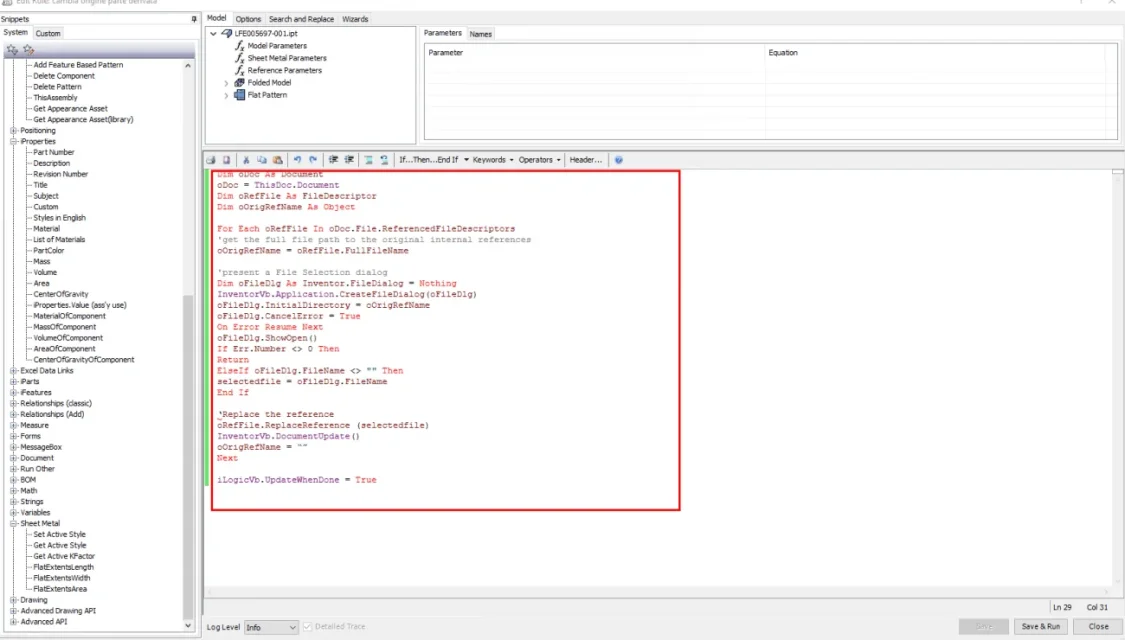Expand the Flat Pattern node
Image resolution: width=1125 pixels, height=640 pixels.
click(x=226, y=95)
